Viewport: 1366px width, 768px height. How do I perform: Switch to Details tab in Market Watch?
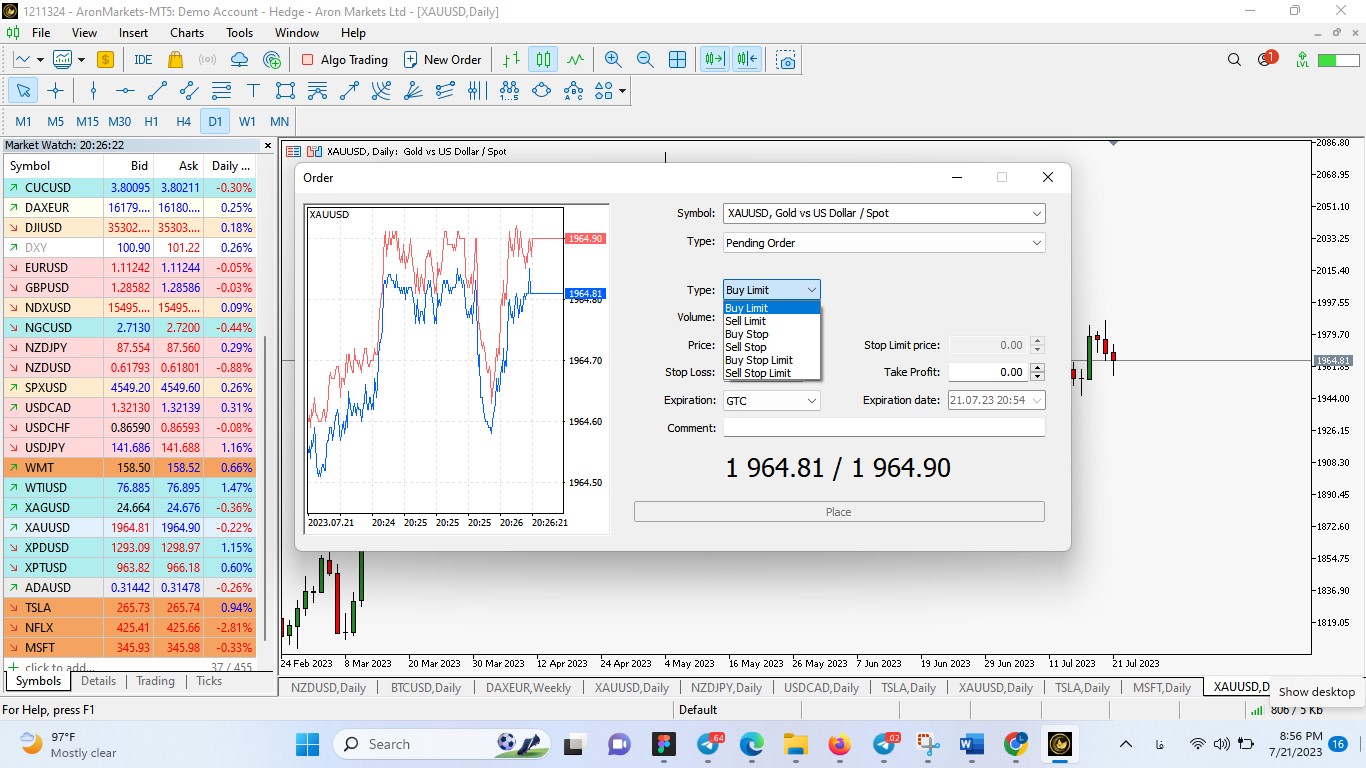click(x=99, y=681)
